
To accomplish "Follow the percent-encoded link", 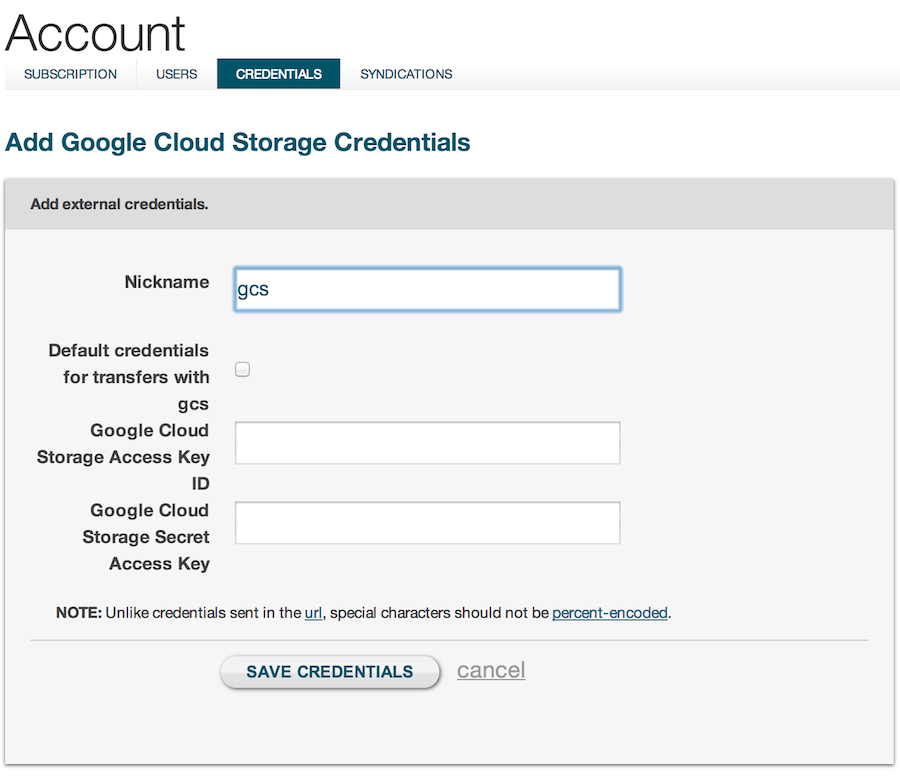I will pos(609,612).
